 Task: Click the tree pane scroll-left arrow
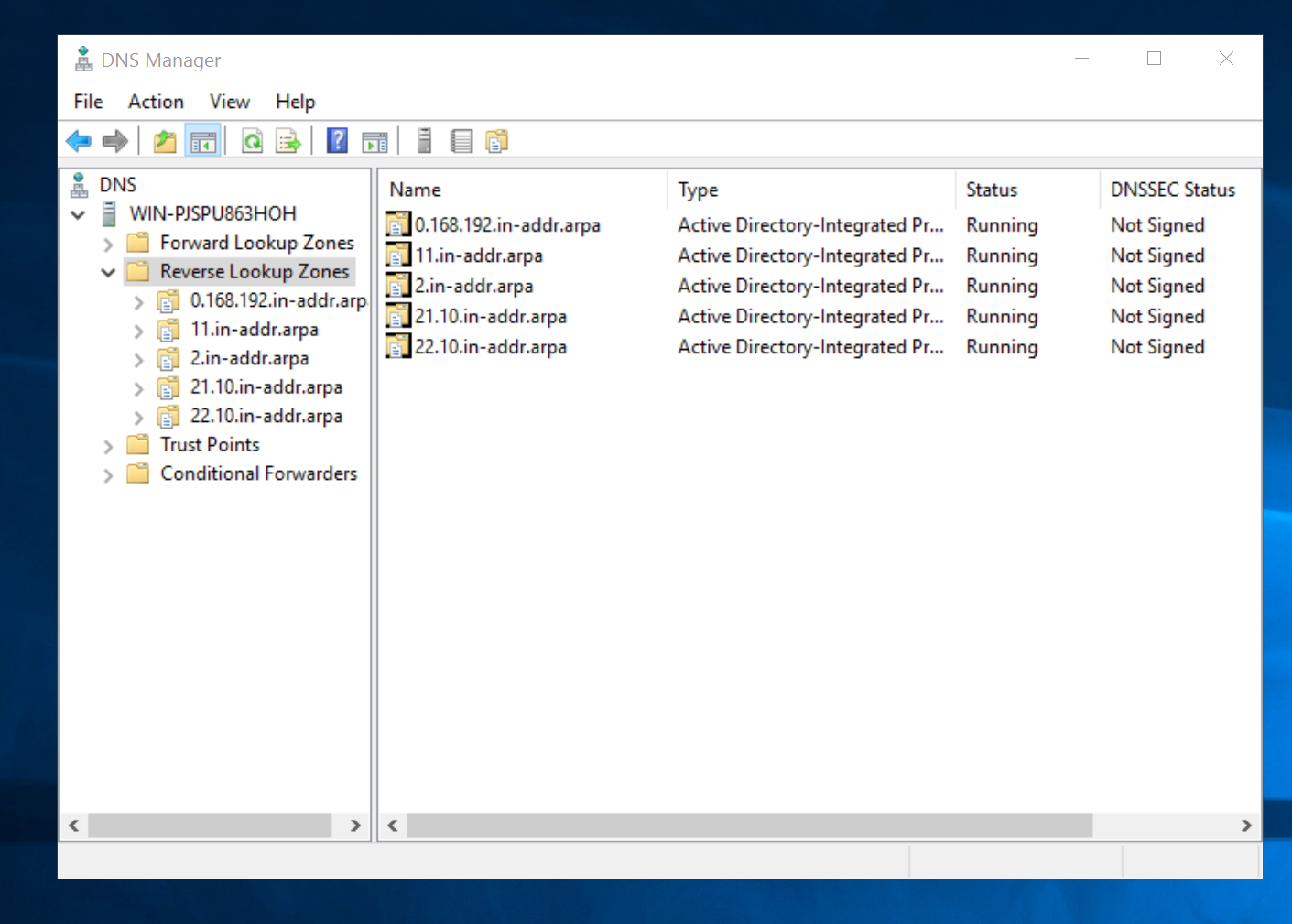[74, 825]
